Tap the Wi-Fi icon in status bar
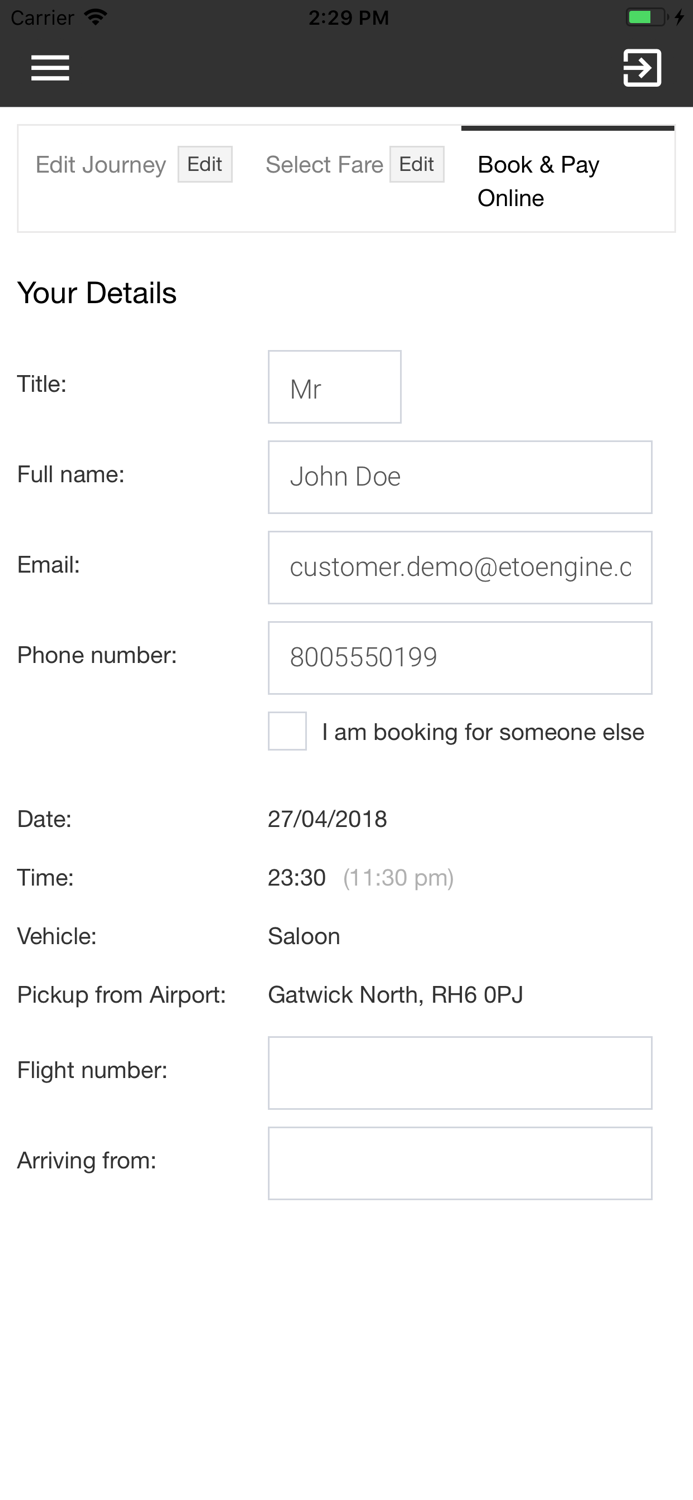This screenshot has width=693, height=1500. [93, 16]
